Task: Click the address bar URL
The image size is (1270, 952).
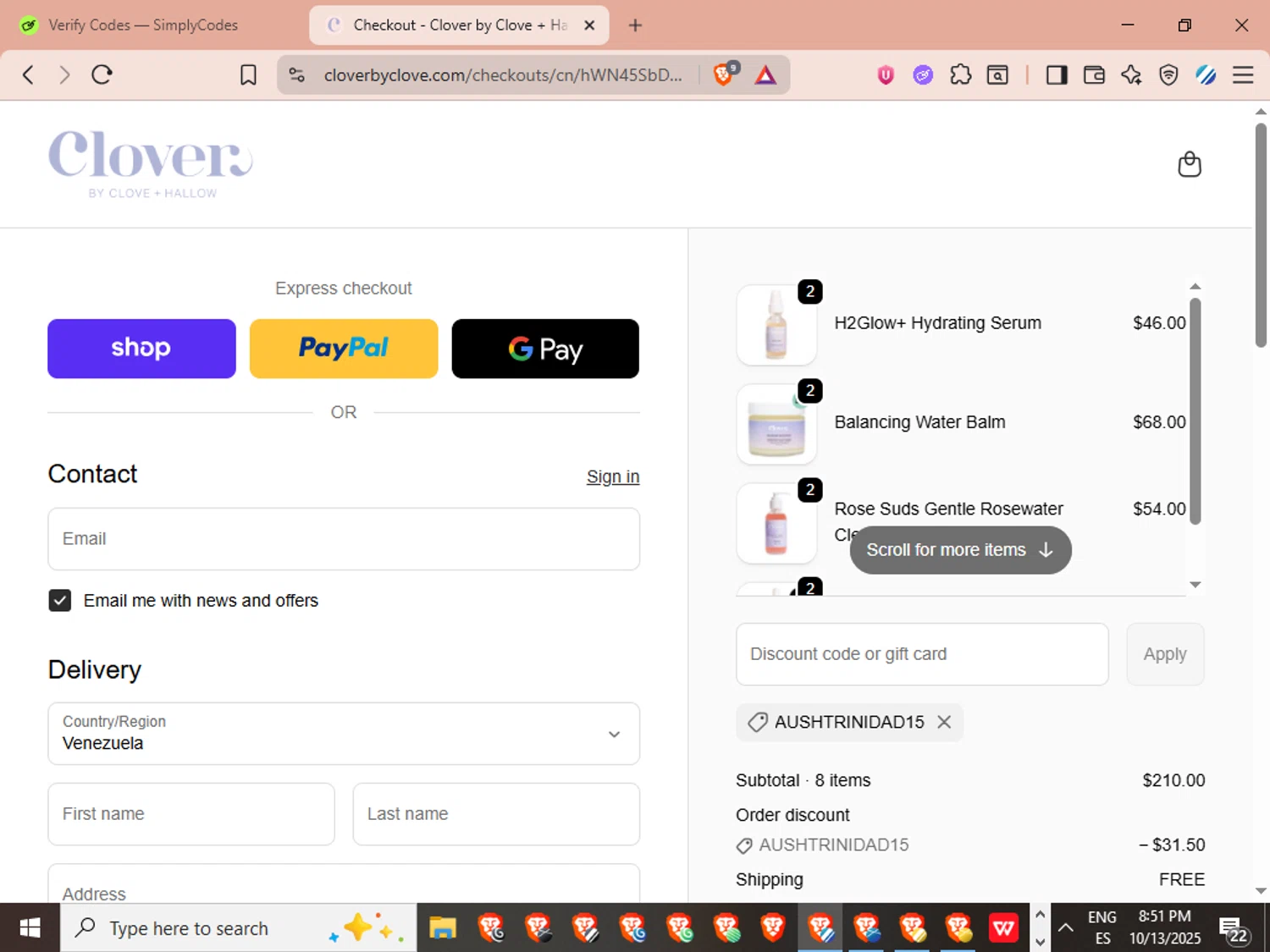Action: [503, 75]
